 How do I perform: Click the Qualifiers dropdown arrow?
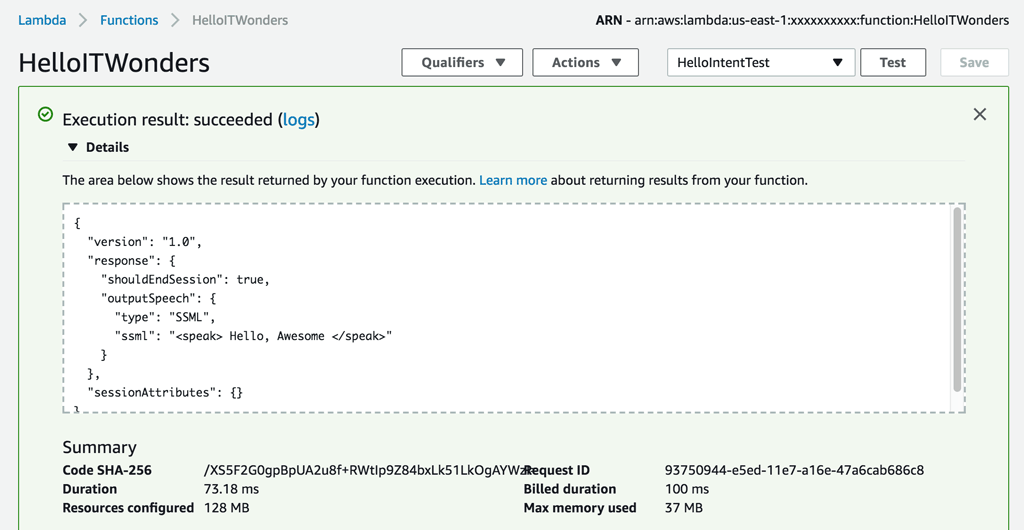[x=501, y=62]
